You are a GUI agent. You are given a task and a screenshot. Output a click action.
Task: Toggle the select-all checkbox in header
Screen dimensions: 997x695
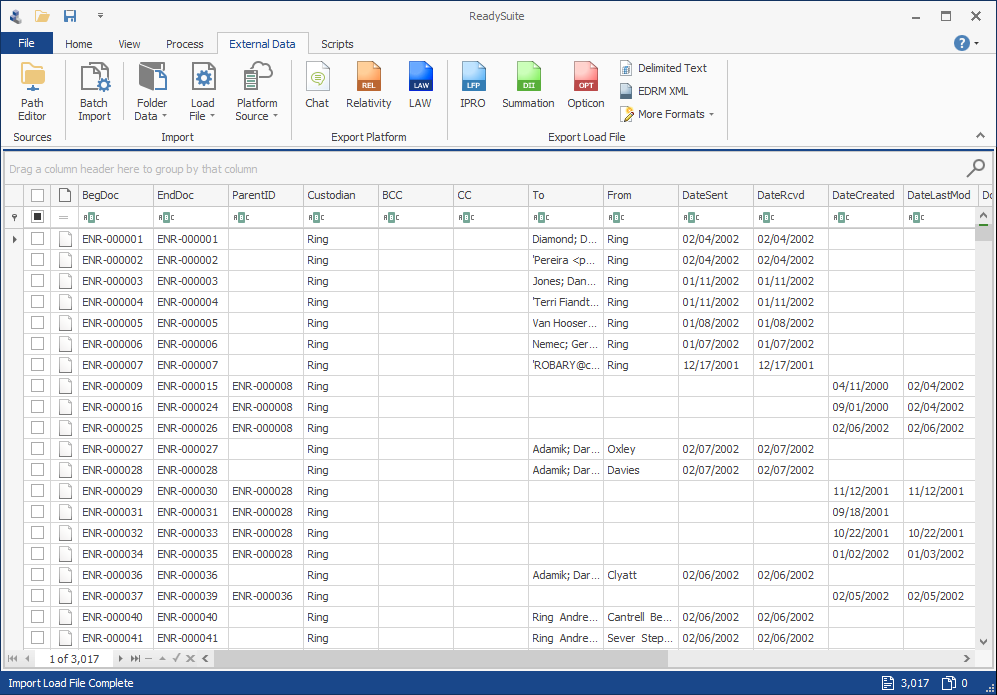click(x=38, y=195)
